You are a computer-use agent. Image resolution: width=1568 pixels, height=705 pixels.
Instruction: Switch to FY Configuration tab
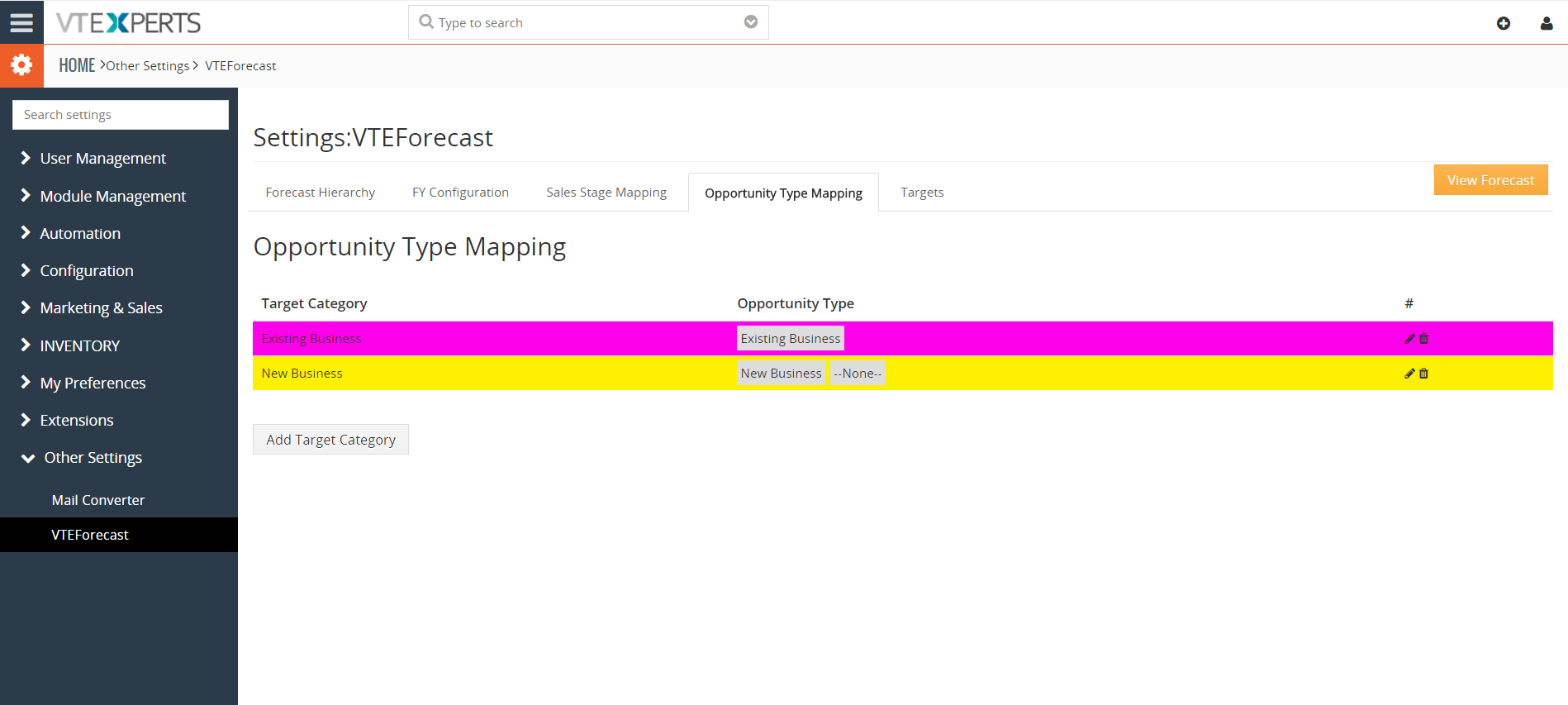(460, 193)
